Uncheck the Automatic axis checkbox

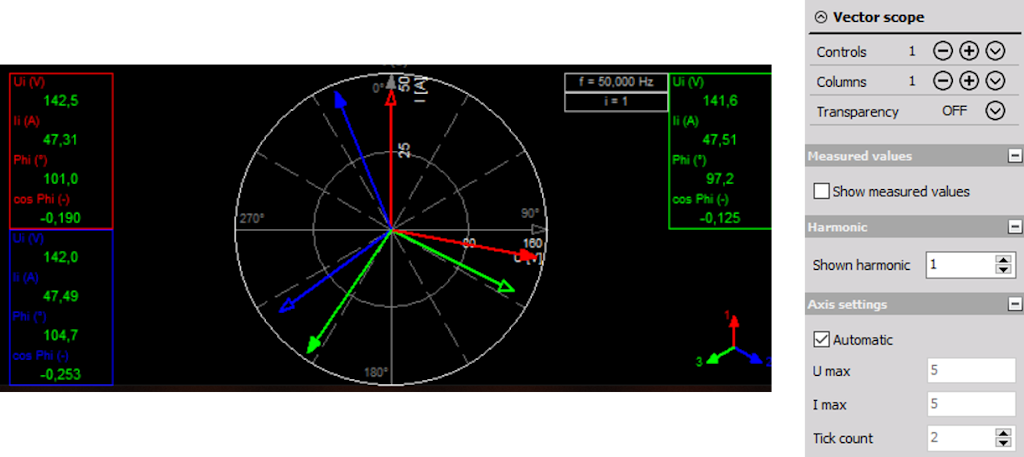(821, 339)
